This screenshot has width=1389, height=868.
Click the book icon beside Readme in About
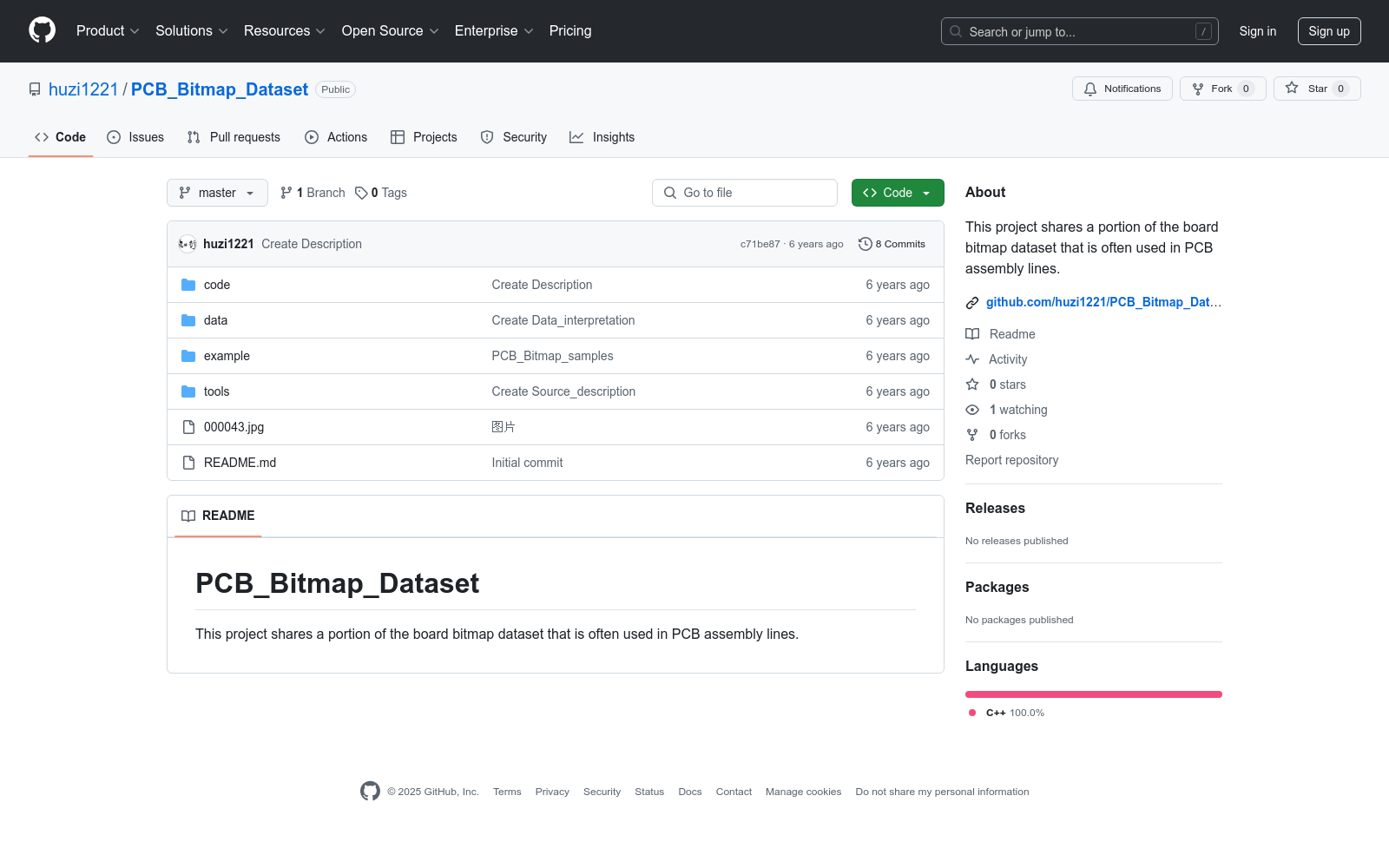click(972, 334)
